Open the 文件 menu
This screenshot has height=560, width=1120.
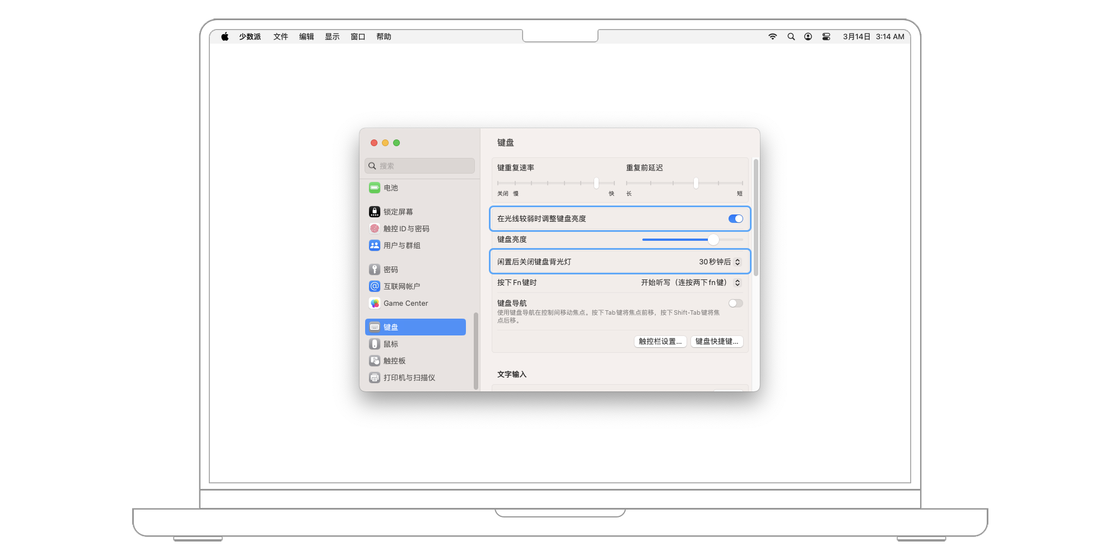[x=281, y=36]
